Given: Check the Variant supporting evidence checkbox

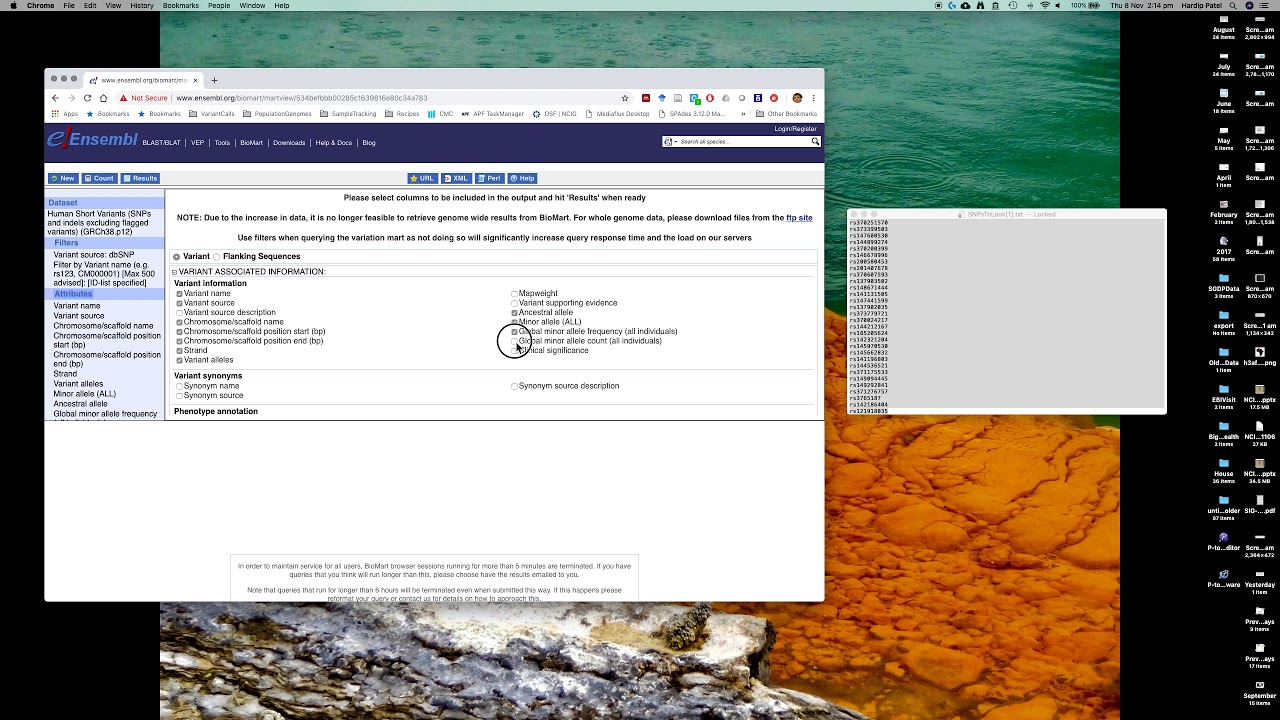Looking at the screenshot, I should pos(515,303).
